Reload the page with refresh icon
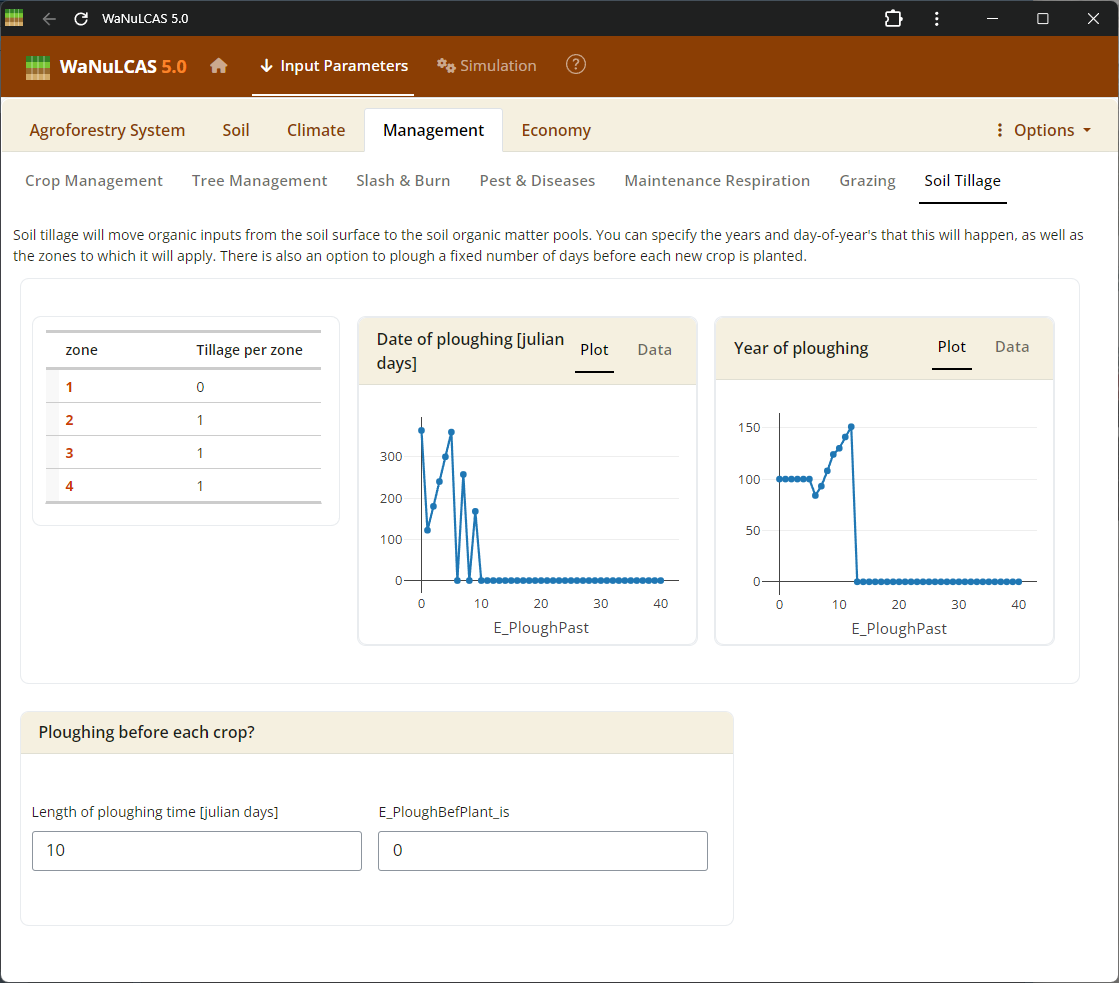Image resolution: width=1119 pixels, height=983 pixels. pyautogui.click(x=81, y=19)
